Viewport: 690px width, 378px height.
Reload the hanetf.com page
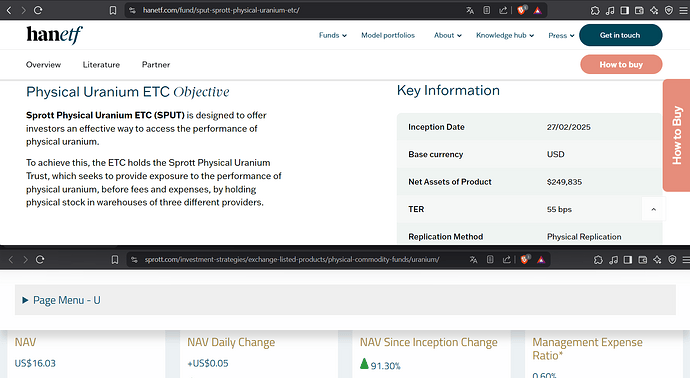(x=38, y=10)
